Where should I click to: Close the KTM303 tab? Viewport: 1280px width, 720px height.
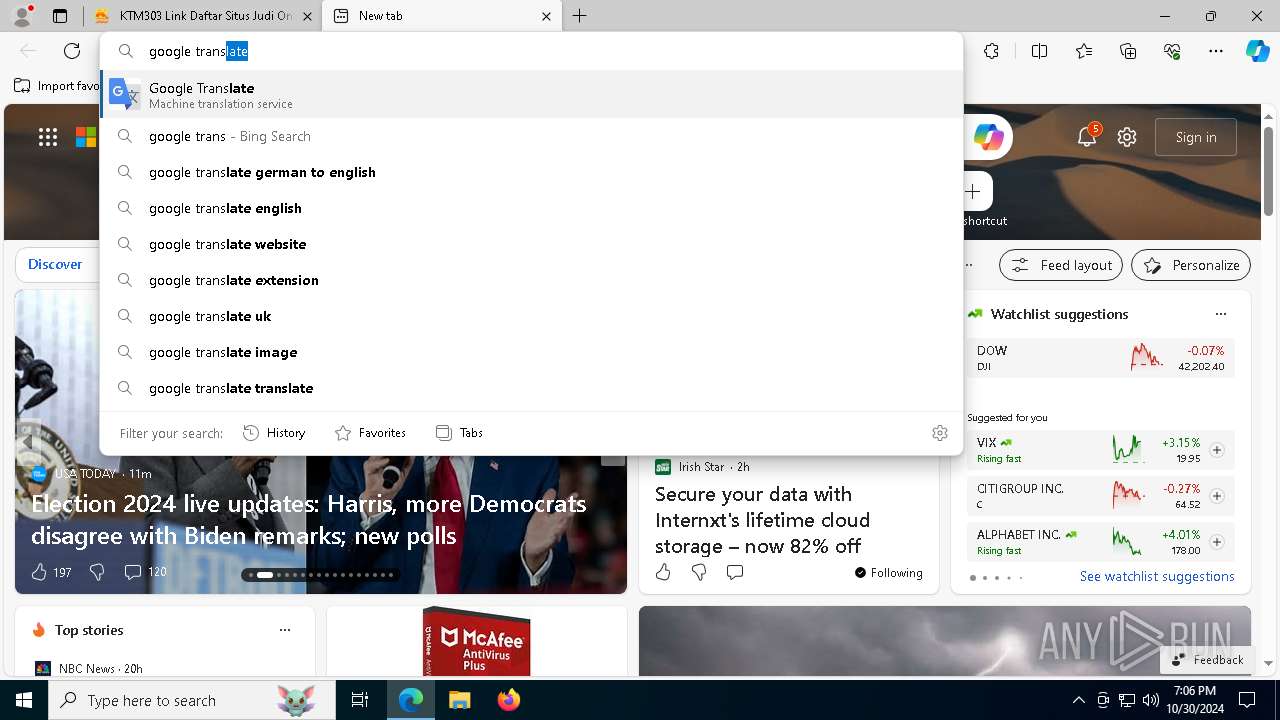tap(308, 16)
